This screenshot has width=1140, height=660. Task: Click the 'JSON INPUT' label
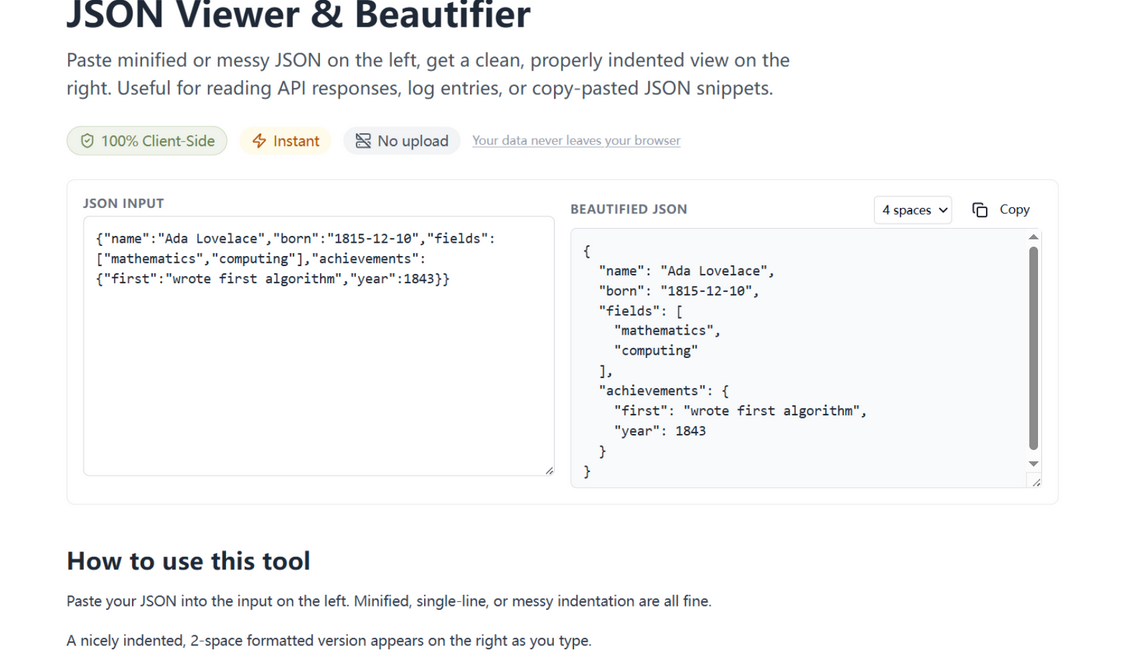tap(124, 204)
